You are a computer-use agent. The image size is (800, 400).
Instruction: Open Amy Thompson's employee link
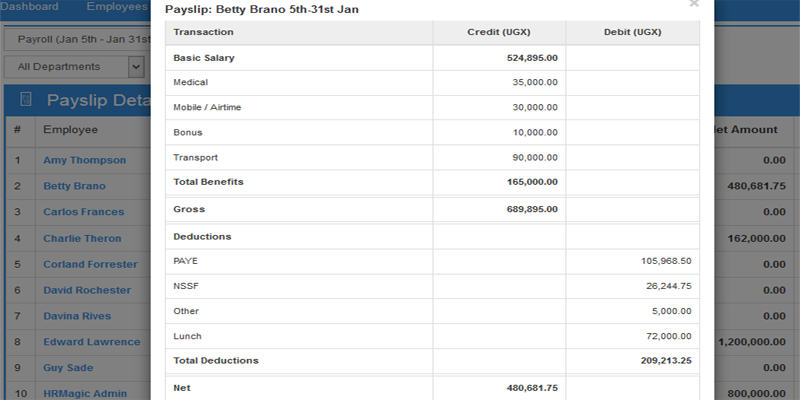(x=85, y=160)
